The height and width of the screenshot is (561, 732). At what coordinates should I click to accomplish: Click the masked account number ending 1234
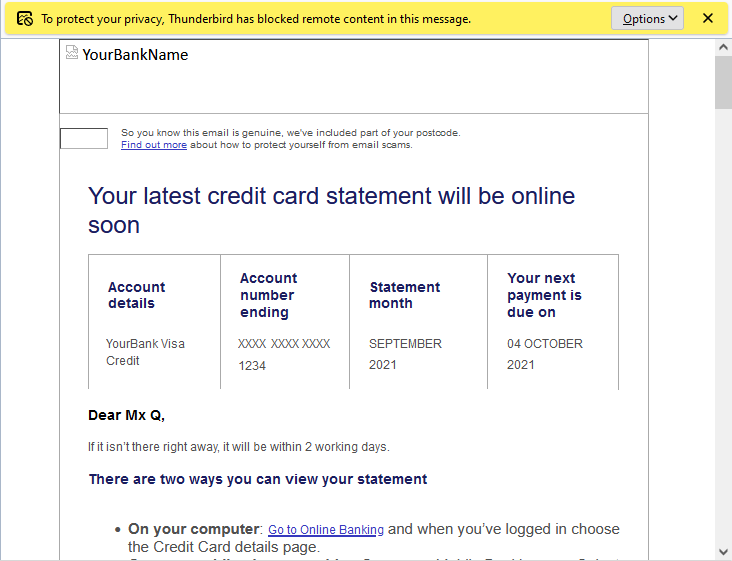284,354
